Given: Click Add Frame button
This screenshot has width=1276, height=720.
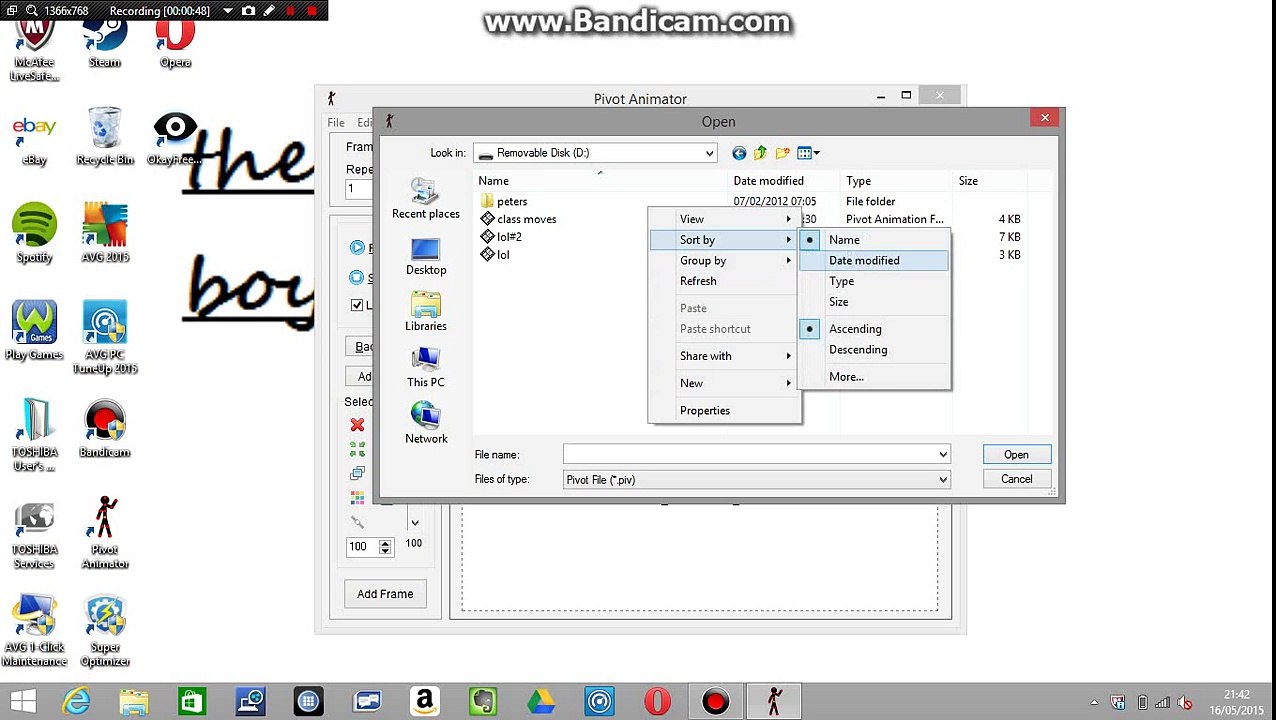Looking at the screenshot, I should [385, 594].
